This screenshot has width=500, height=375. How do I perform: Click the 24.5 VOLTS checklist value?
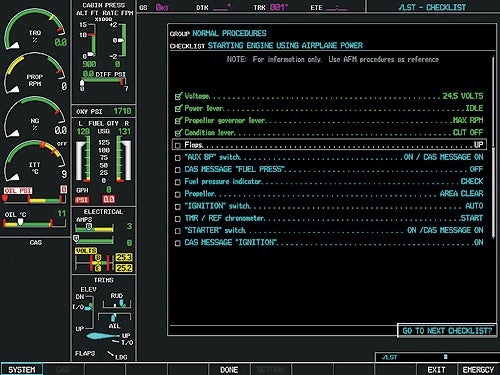pyautogui.click(x=463, y=96)
